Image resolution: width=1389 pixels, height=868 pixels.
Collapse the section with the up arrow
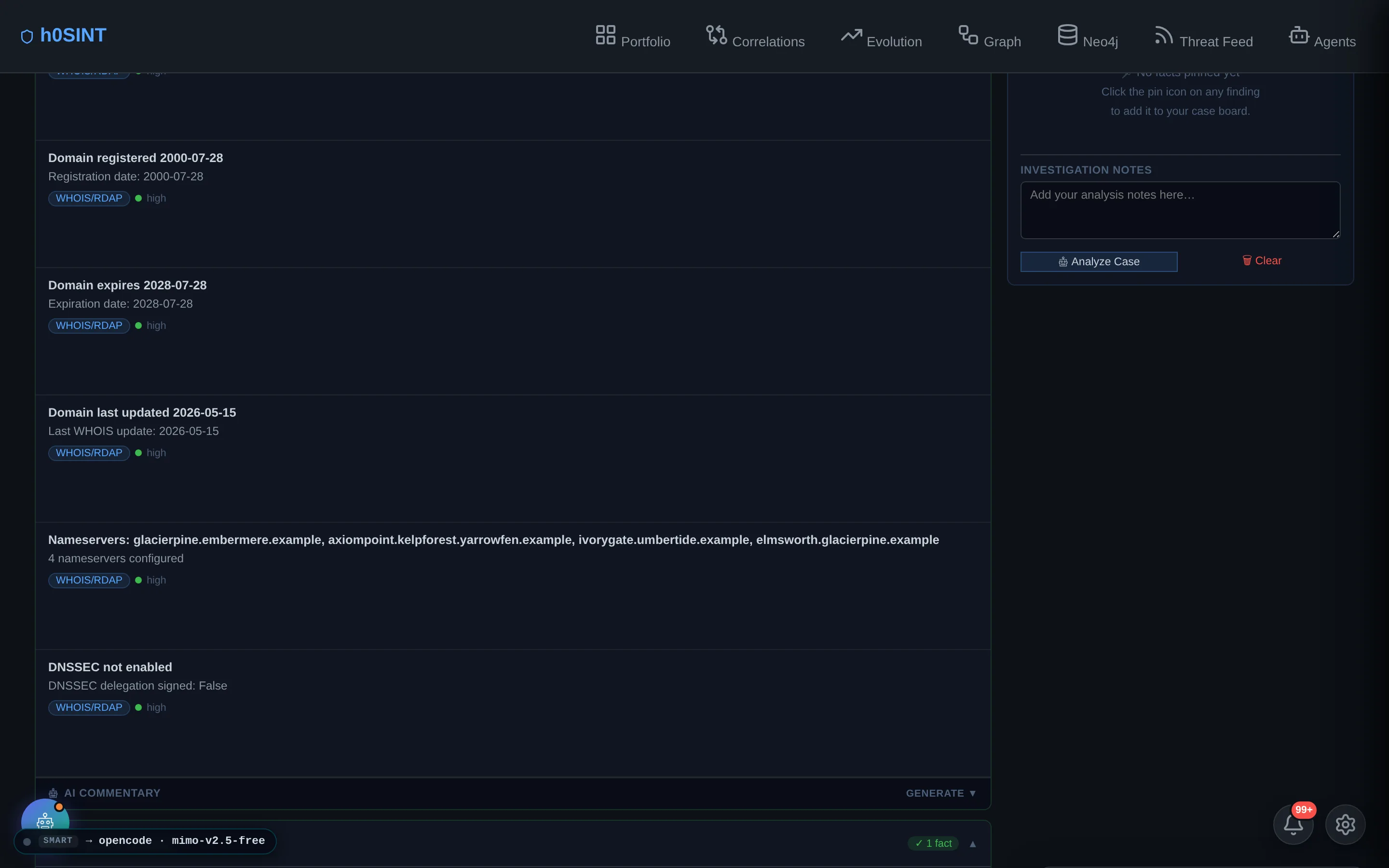point(972,843)
